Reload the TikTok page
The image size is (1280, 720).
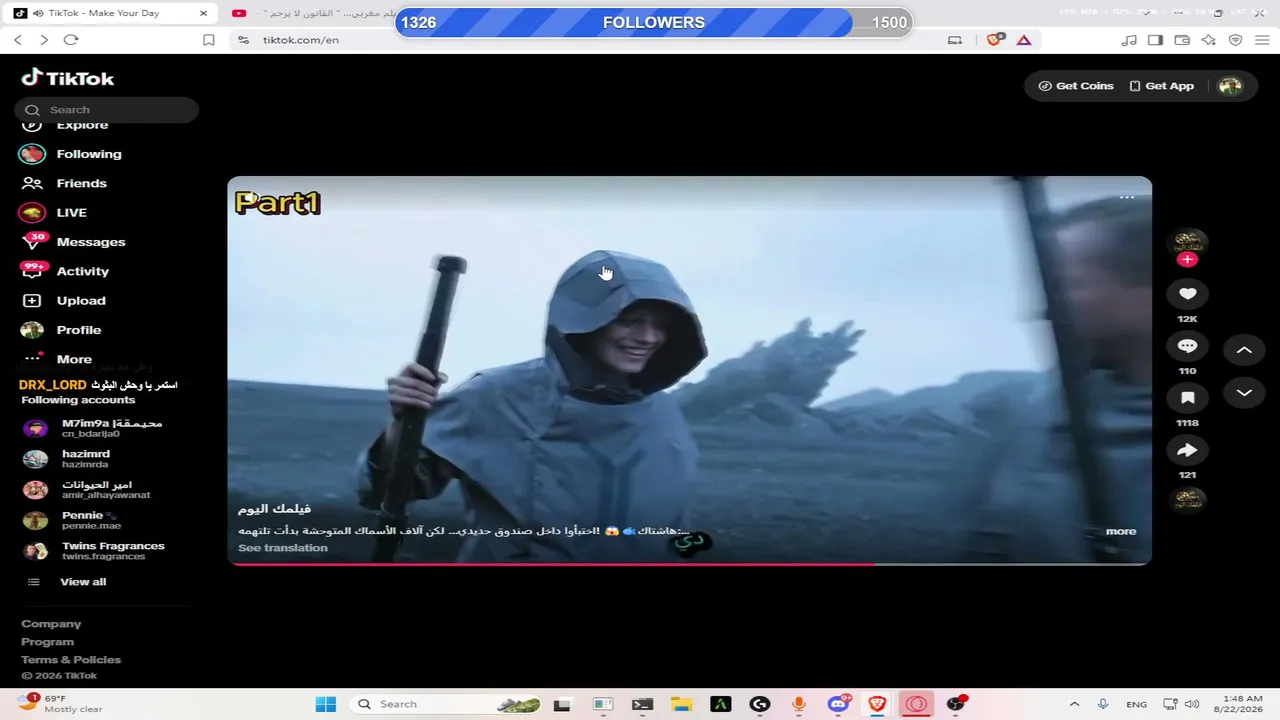71,40
